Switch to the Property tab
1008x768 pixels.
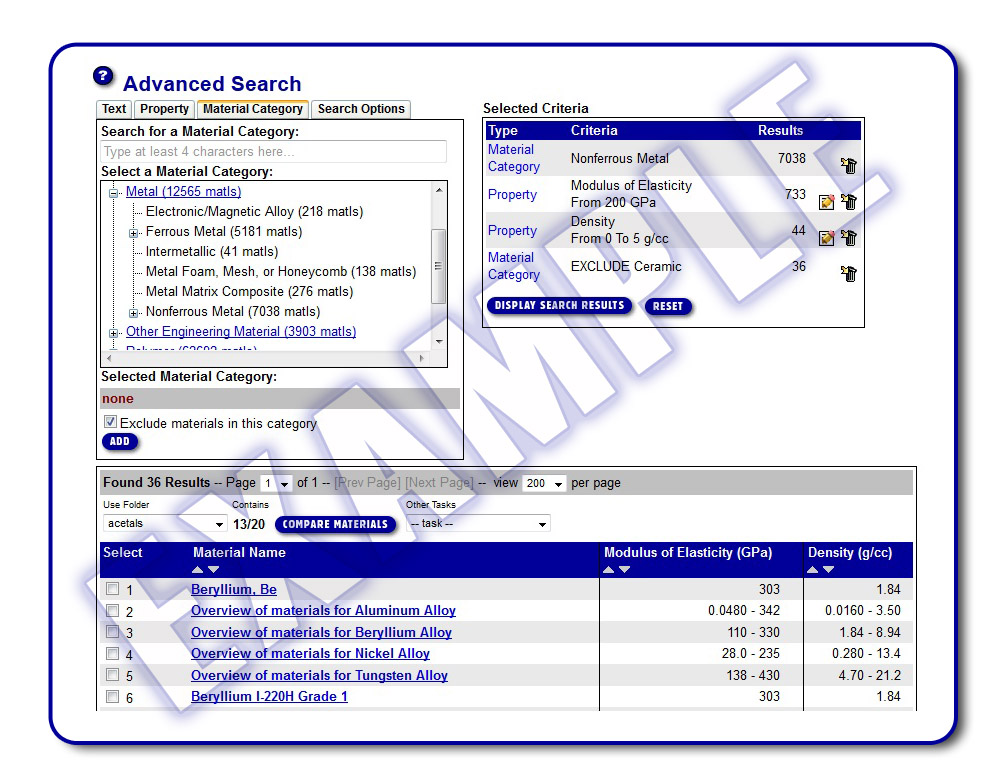[x=164, y=109]
